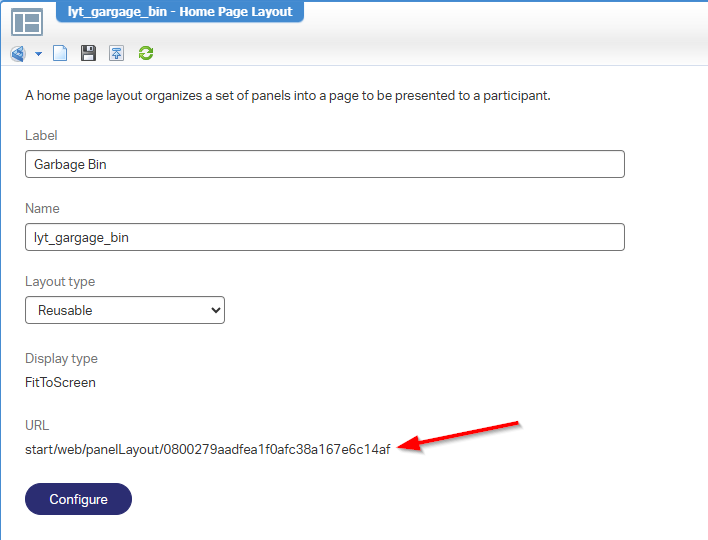The image size is (708, 540).
Task: Click the "Display type" caption
Action: pos(61,358)
